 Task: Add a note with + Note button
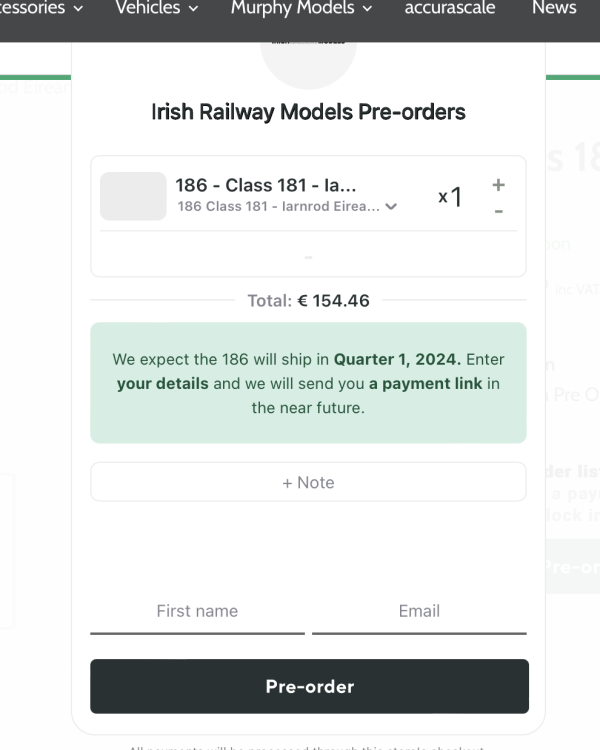click(308, 482)
